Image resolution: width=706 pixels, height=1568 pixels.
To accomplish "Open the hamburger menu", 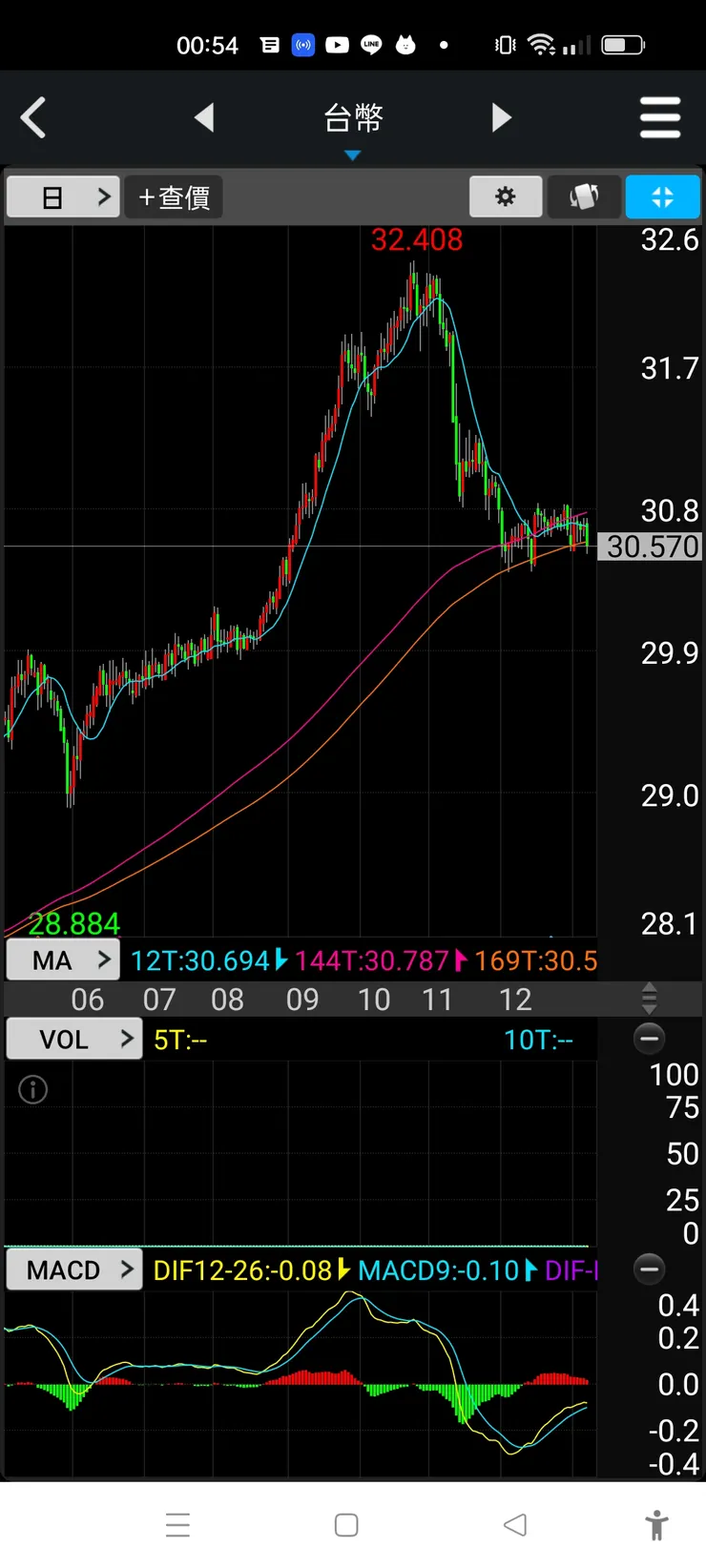I will click(x=660, y=118).
